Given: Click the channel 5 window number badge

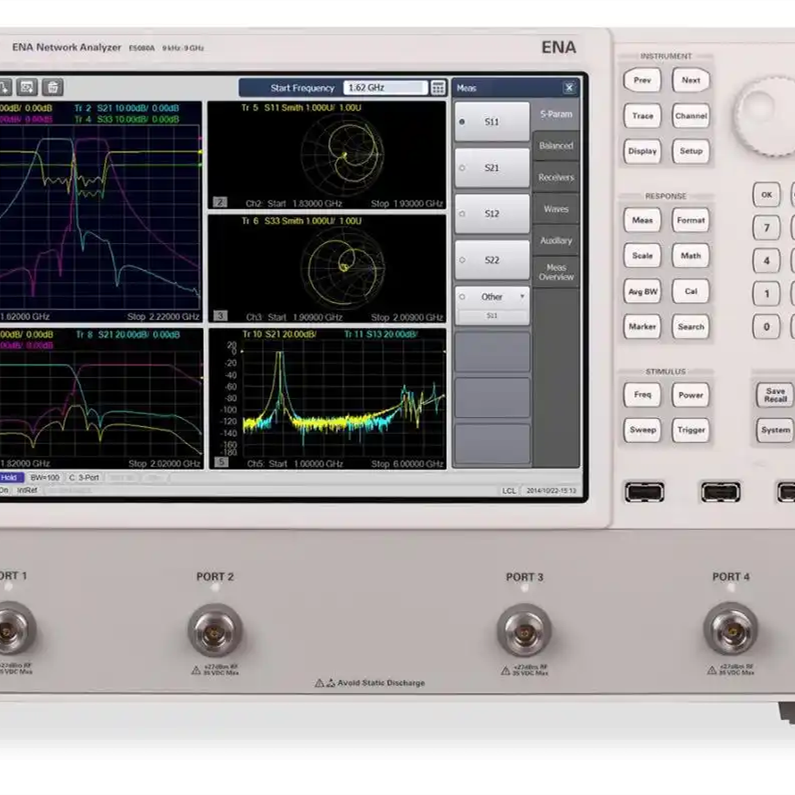Looking at the screenshot, I should pyautogui.click(x=221, y=461).
